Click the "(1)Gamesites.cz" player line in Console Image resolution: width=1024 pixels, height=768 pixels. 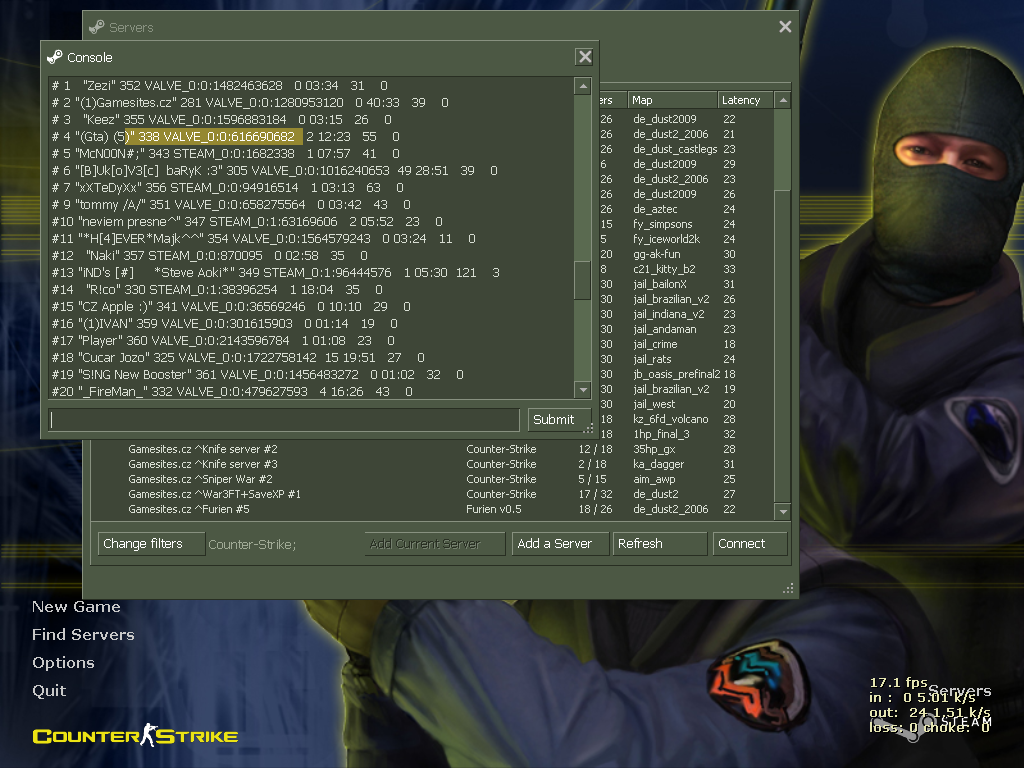click(x=250, y=103)
